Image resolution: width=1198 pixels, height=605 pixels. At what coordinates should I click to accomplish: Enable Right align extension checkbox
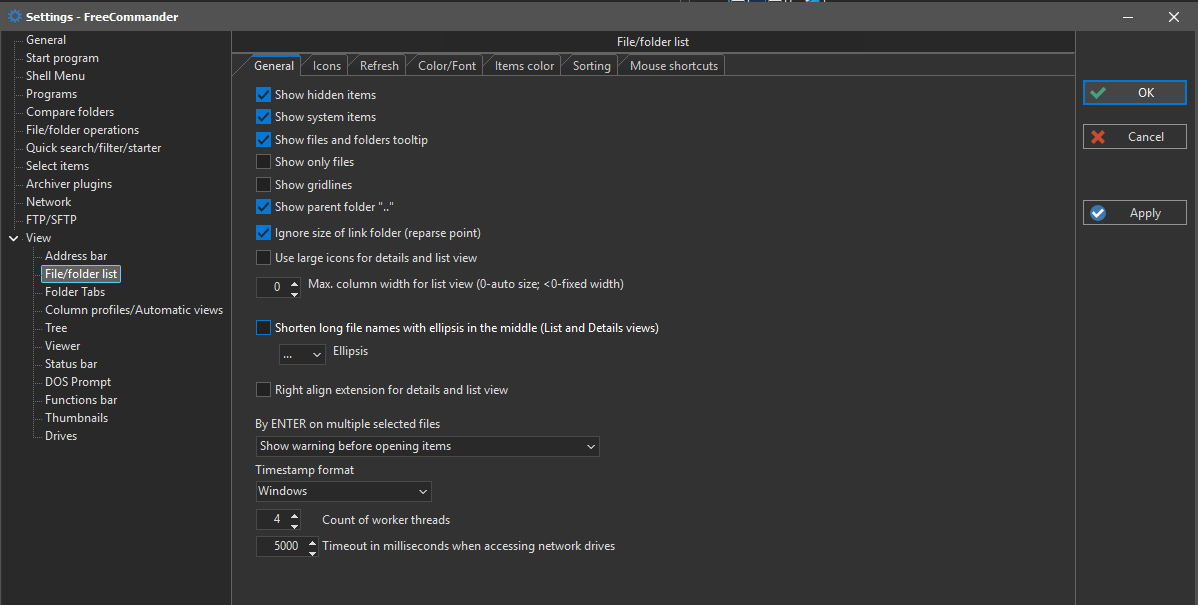(264, 390)
